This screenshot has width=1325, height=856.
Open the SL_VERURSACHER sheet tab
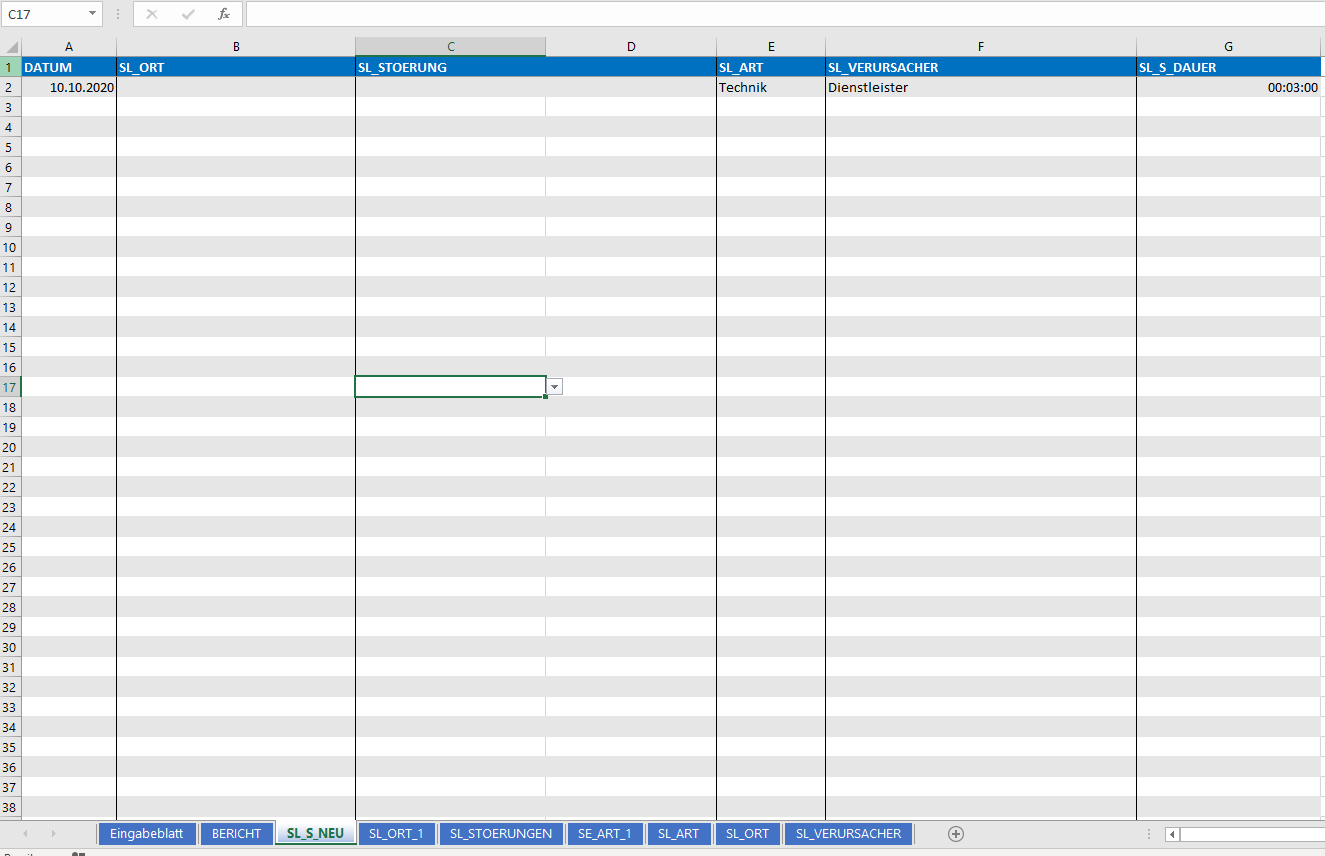coord(848,834)
